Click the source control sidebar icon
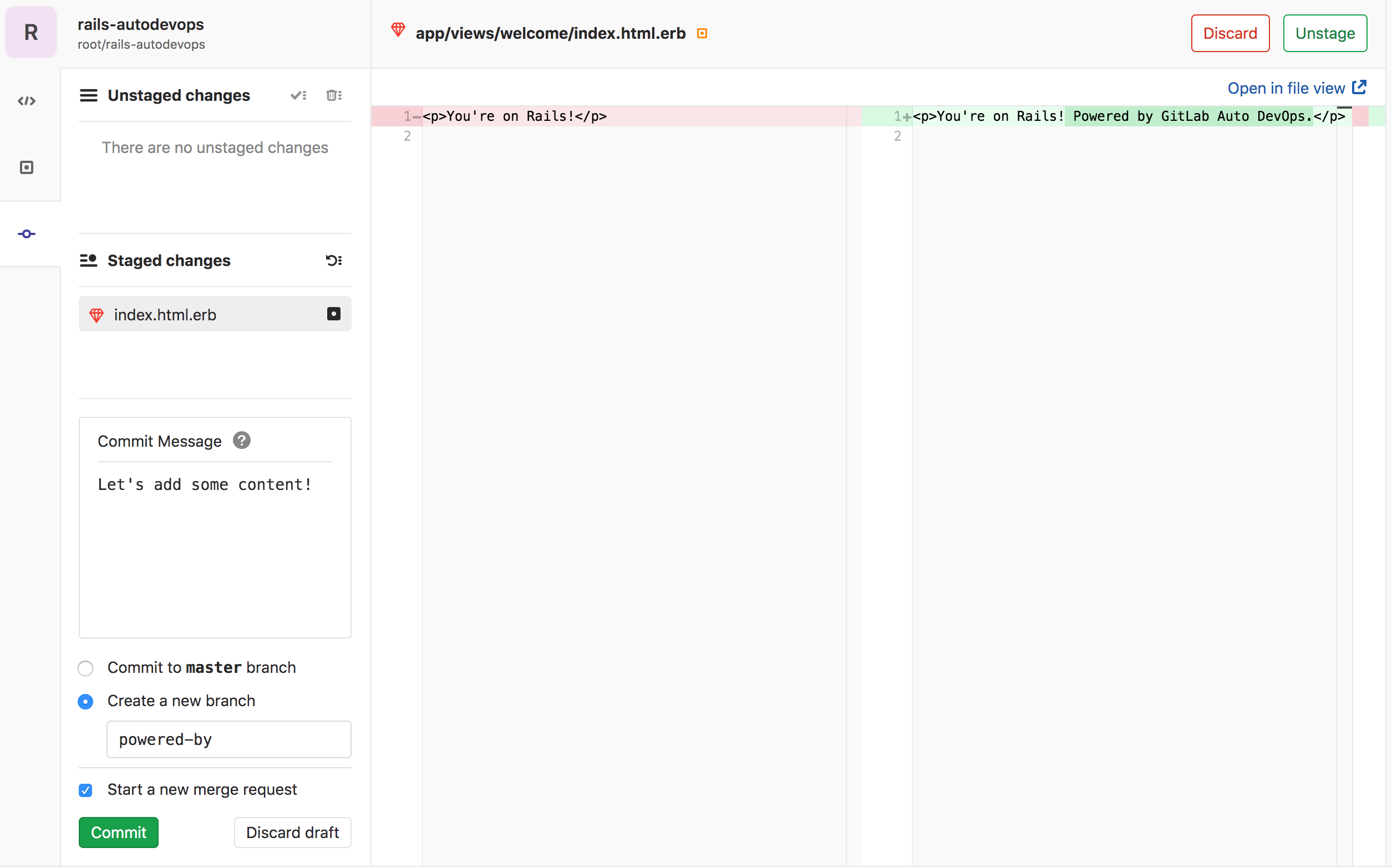The image size is (1392, 868). [27, 232]
